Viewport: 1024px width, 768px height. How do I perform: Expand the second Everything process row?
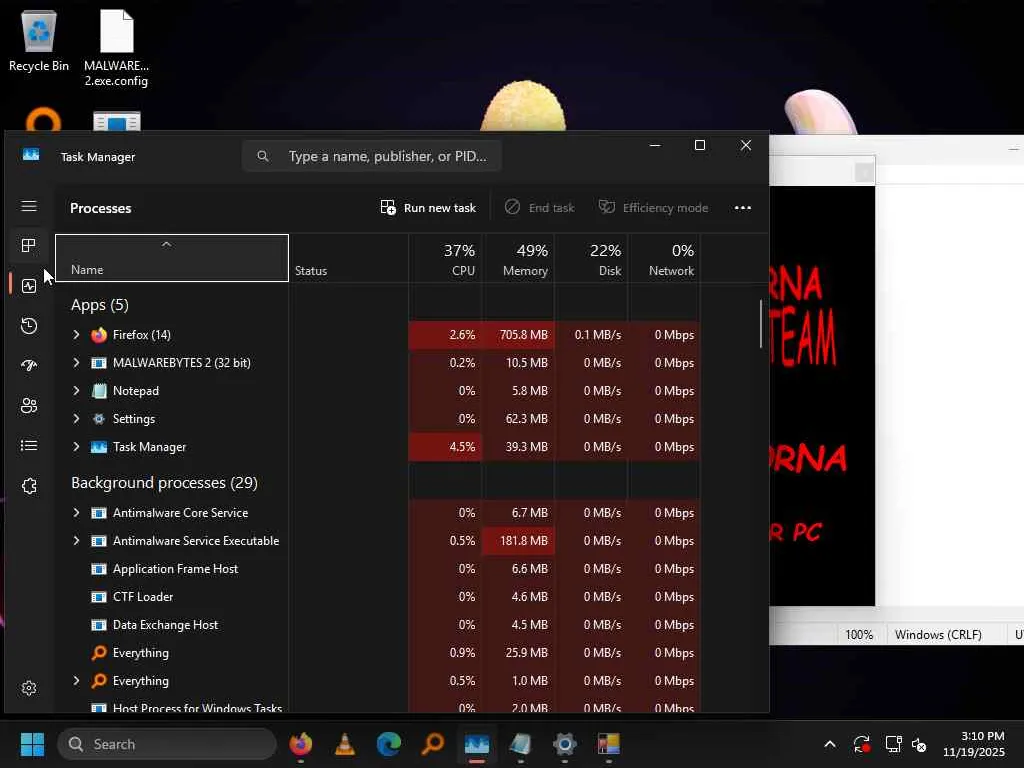(x=76, y=680)
